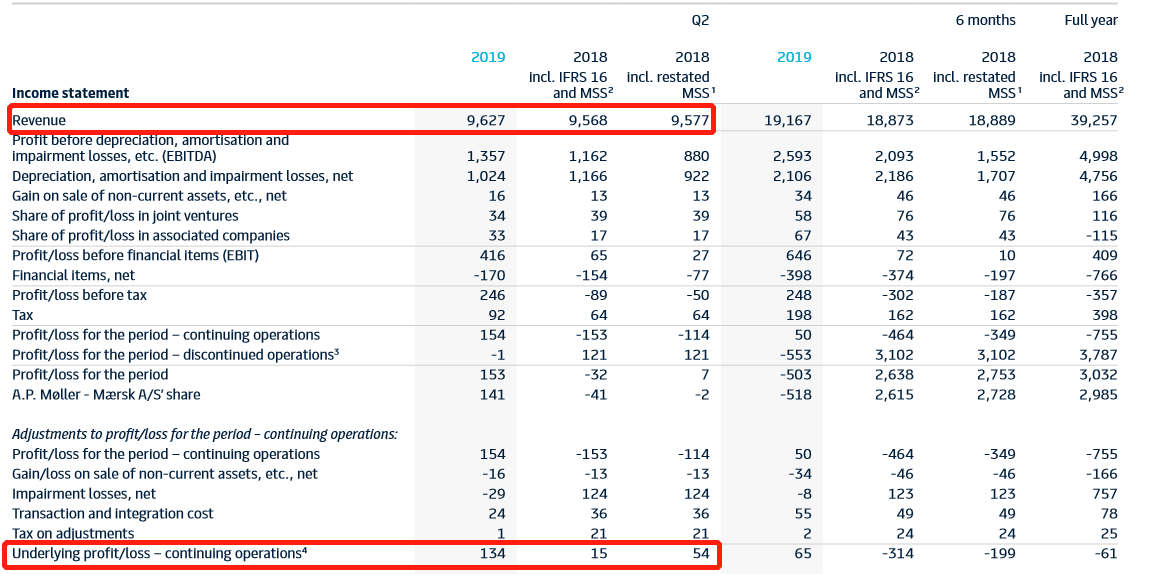
Task: Select EBIT value 646 for 6 months 2019
Action: 798,255
